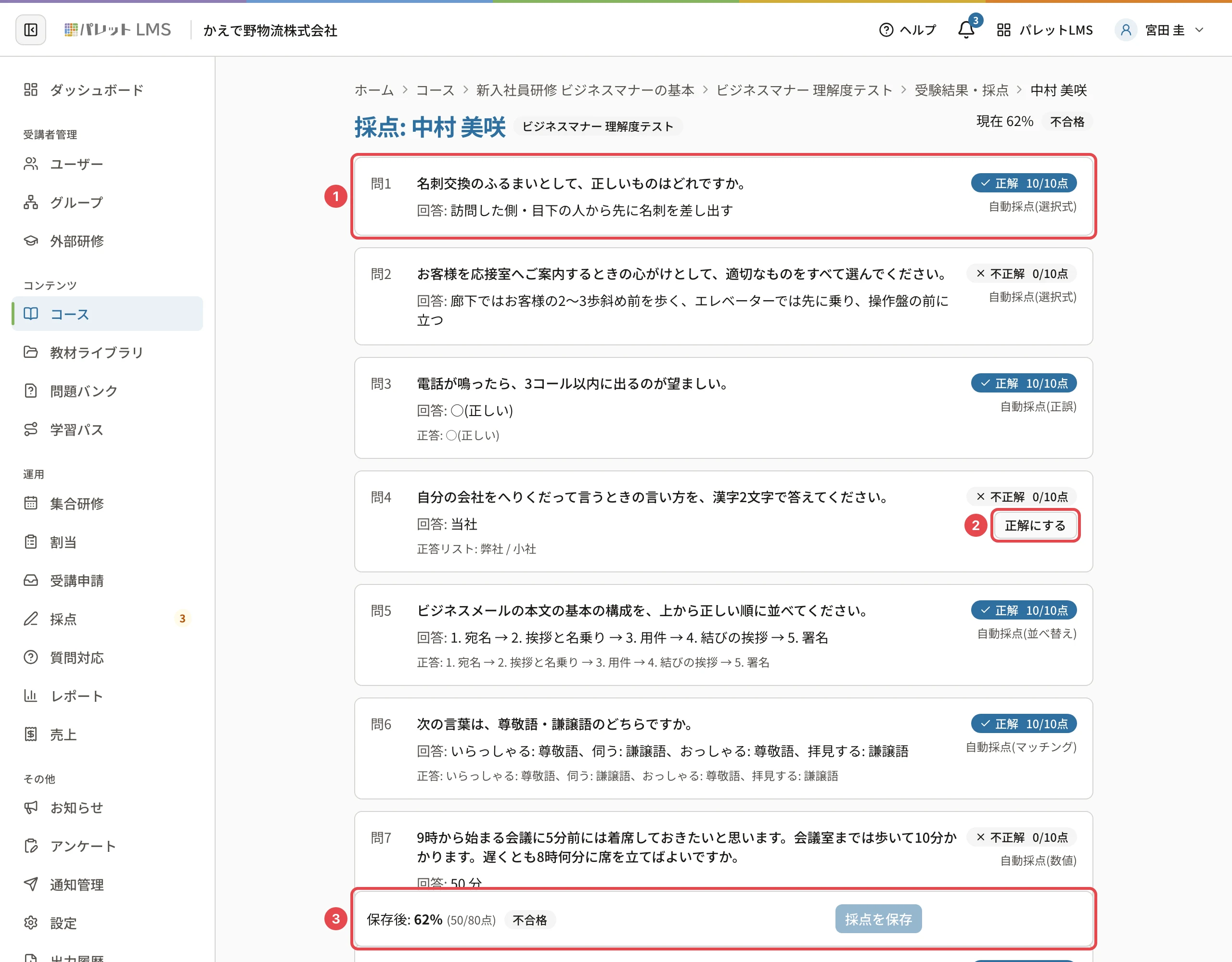Open the ヘルプ help icon

point(885,30)
